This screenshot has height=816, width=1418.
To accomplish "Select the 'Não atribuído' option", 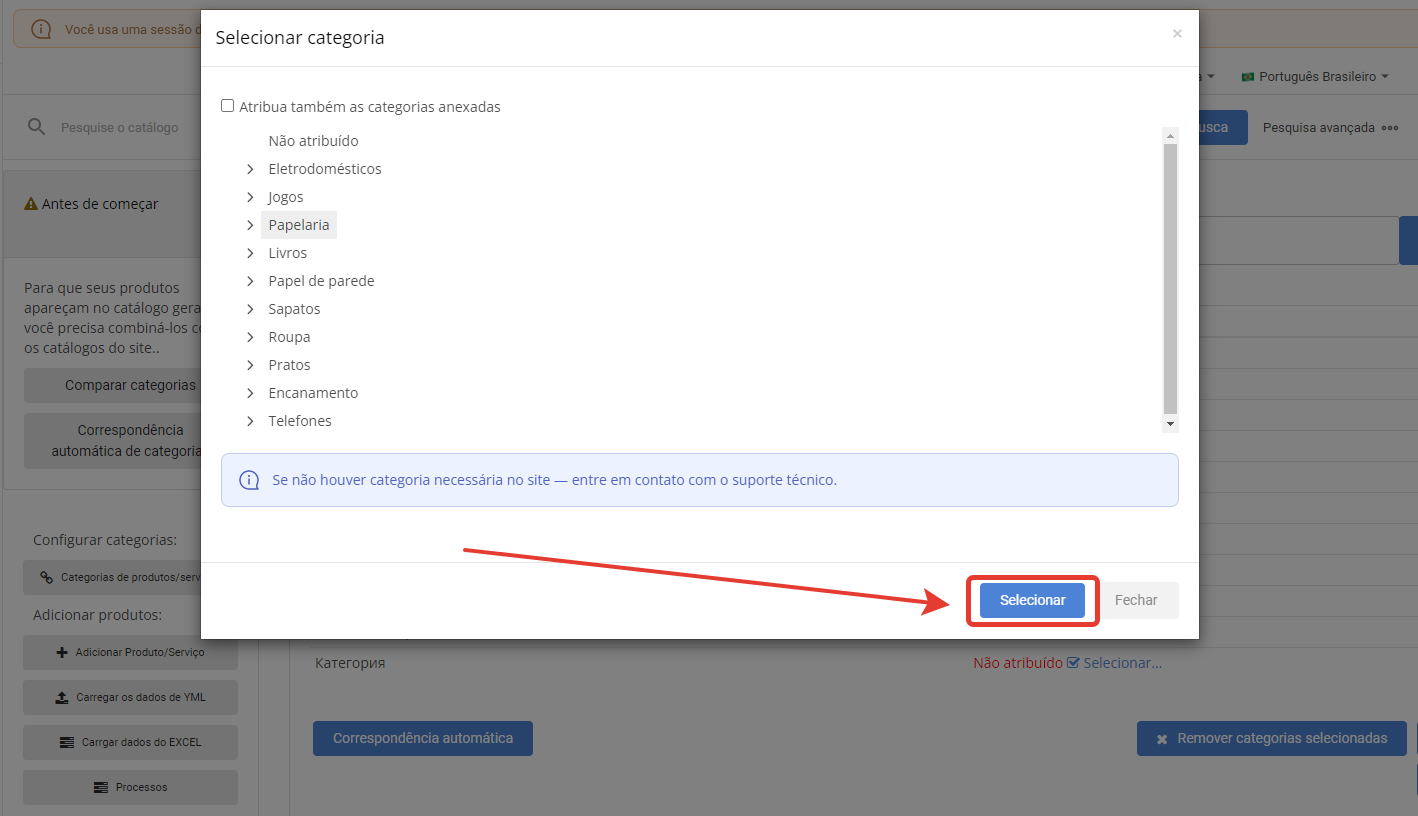I will click(x=313, y=141).
